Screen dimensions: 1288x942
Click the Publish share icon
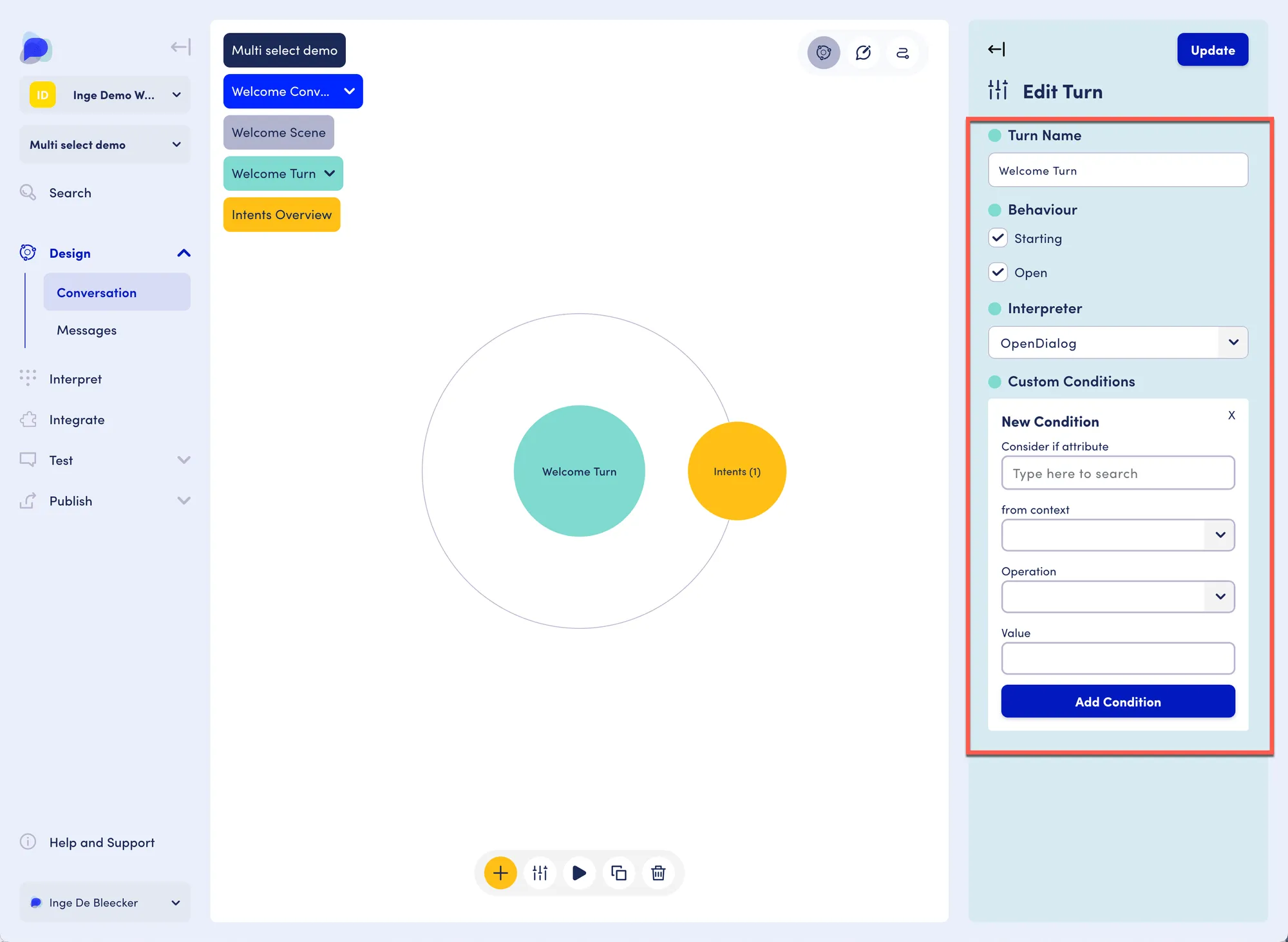[28, 501]
